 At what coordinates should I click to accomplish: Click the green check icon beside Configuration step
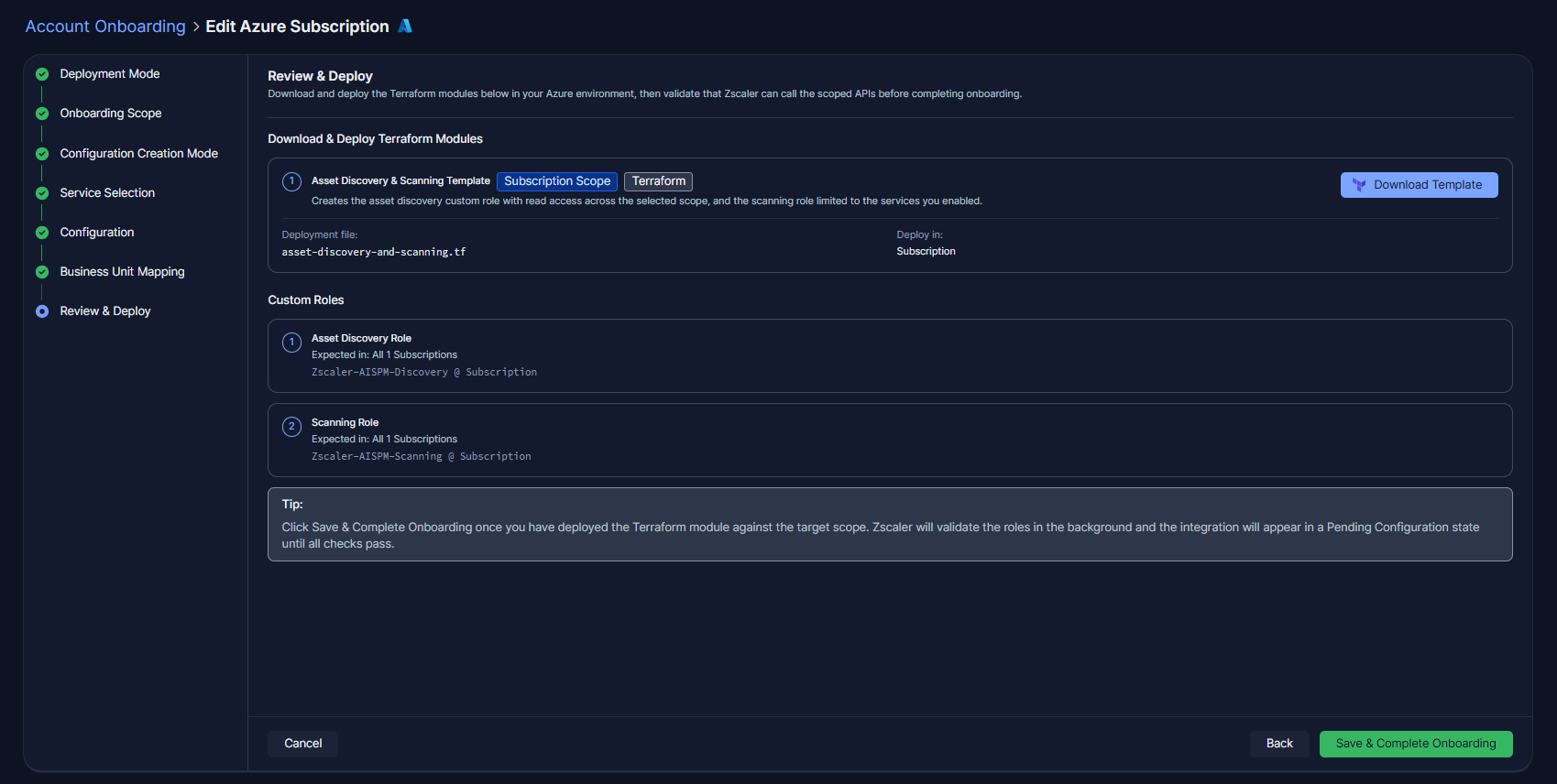42,233
